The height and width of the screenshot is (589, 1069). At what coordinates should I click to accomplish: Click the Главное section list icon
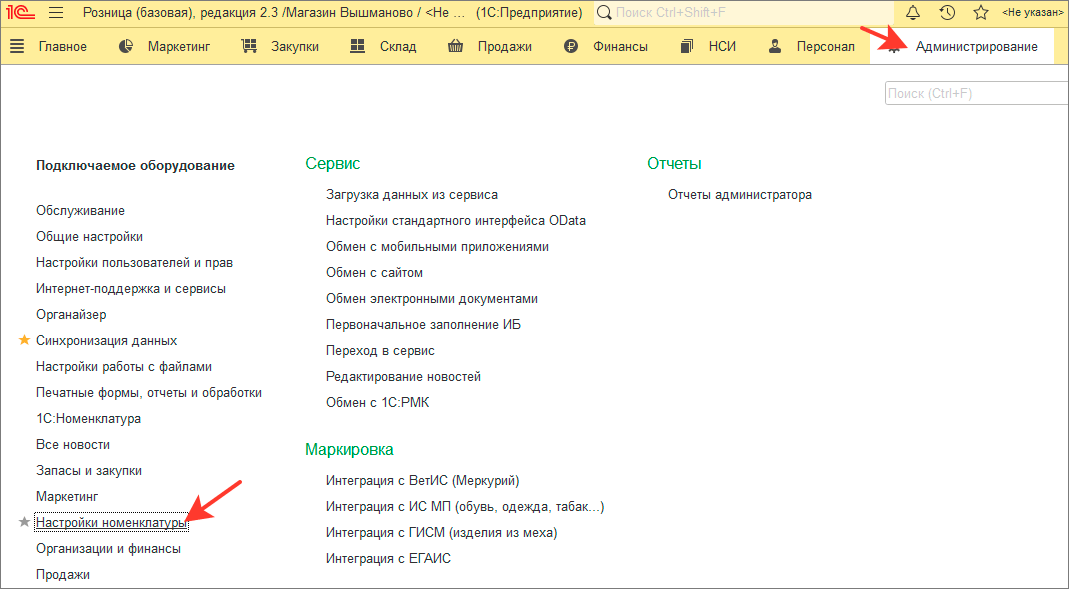click(17, 46)
